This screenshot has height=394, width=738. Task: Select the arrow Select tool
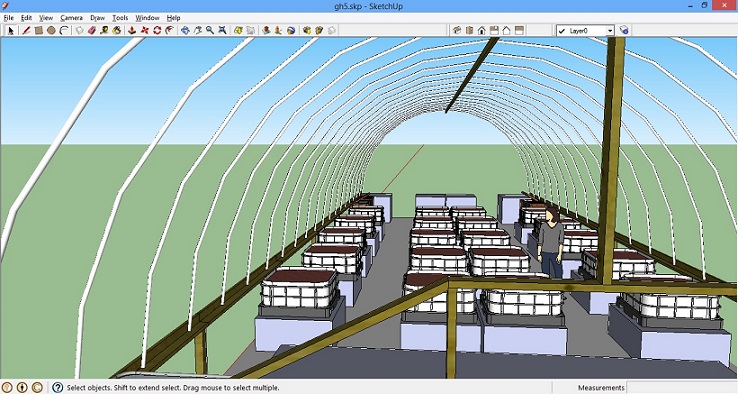point(11,30)
